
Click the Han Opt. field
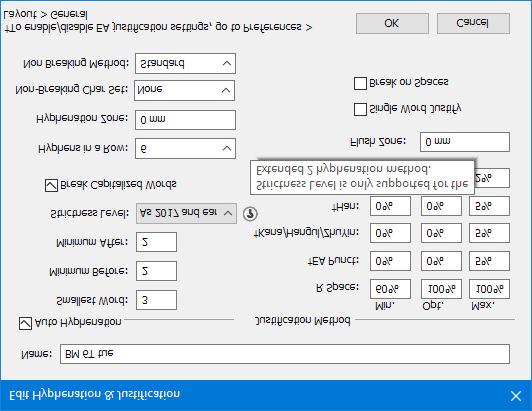point(441,206)
